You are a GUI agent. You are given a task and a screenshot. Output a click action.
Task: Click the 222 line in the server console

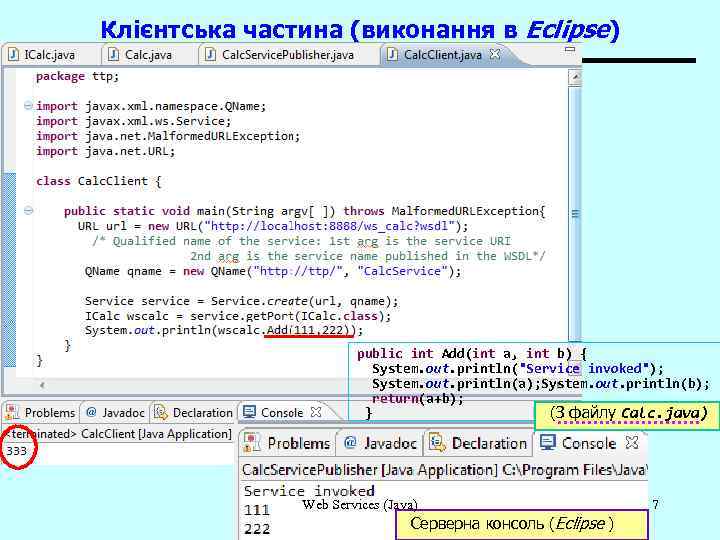(x=257, y=529)
